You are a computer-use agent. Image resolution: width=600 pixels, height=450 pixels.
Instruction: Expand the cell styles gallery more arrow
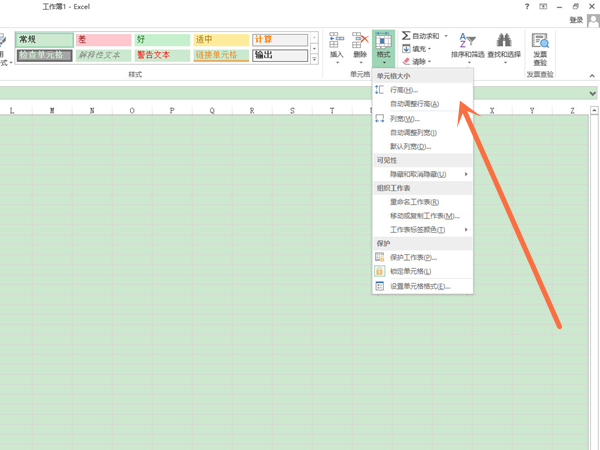314,59
